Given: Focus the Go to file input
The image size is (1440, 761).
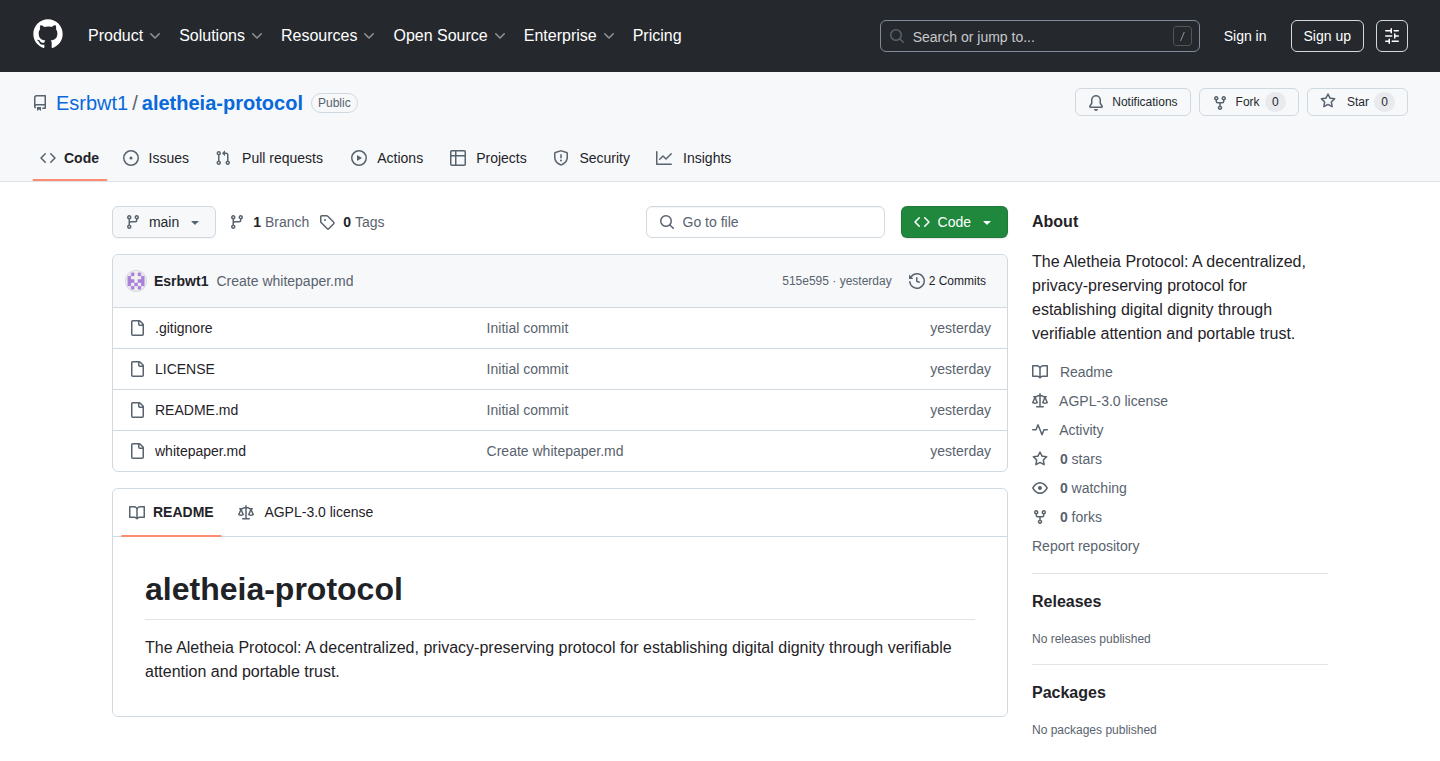Looking at the screenshot, I should coord(765,222).
